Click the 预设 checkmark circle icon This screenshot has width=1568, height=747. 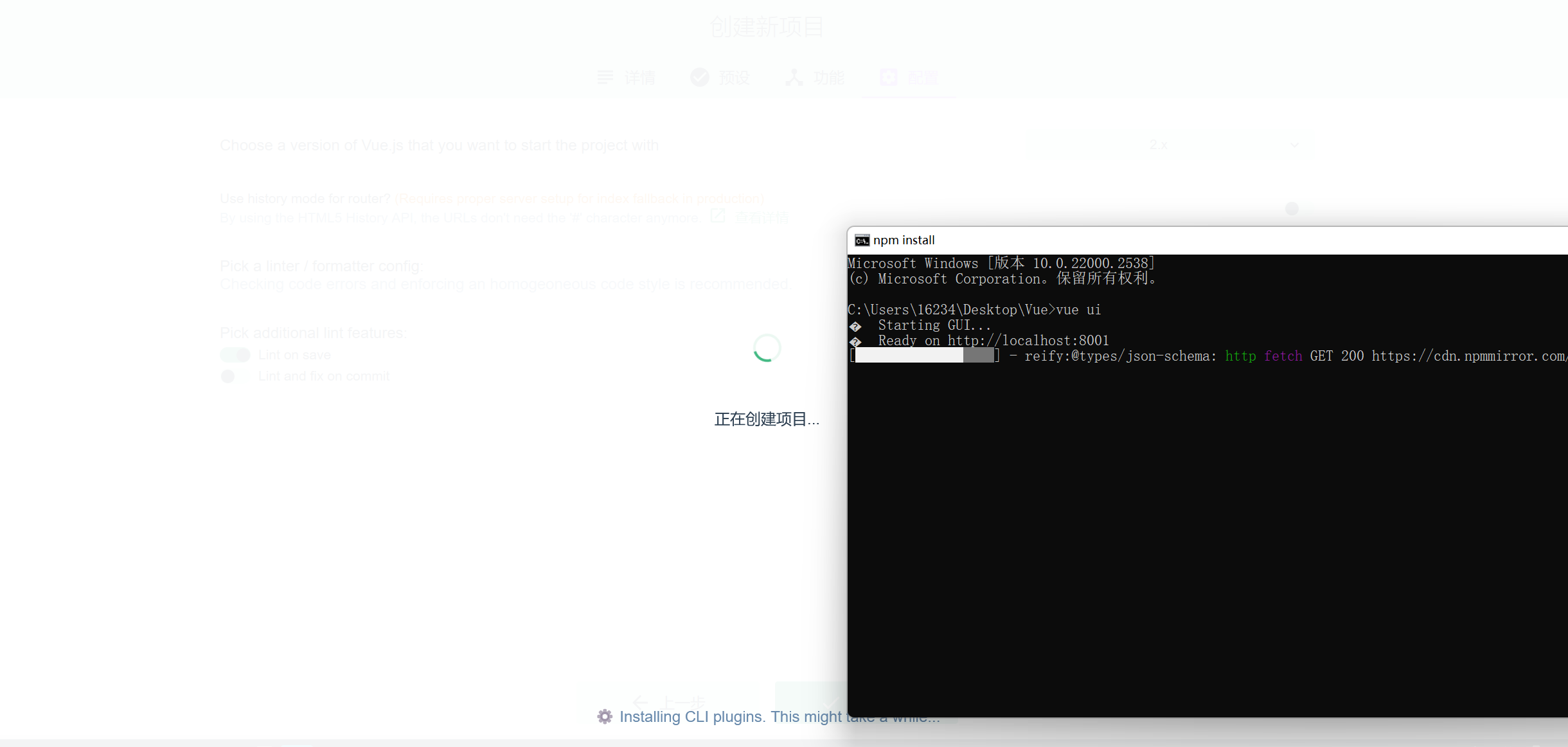[x=699, y=78]
